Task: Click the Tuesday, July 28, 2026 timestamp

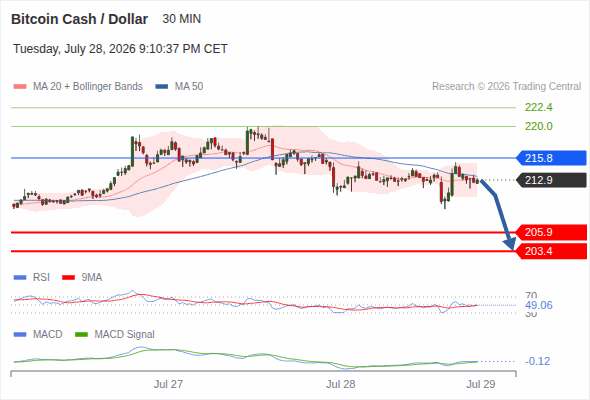Action: pos(120,49)
